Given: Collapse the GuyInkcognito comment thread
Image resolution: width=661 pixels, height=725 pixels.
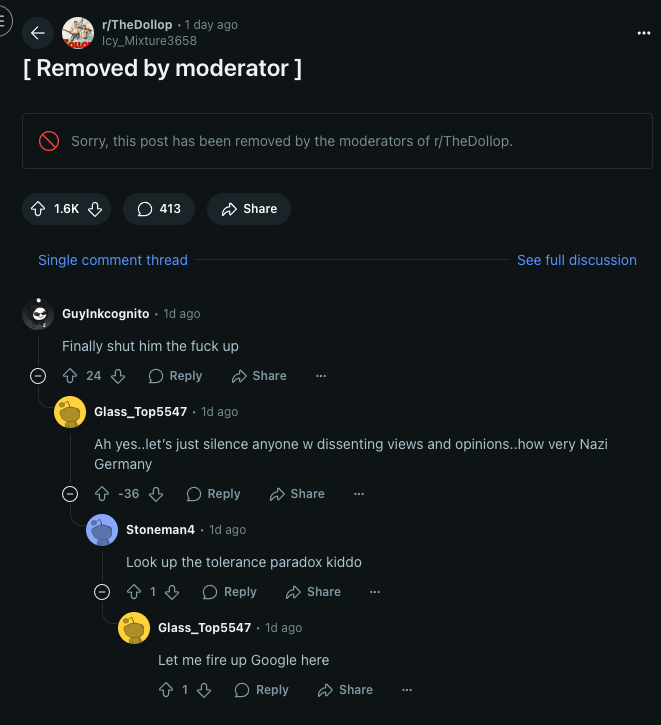Looking at the screenshot, I should coord(38,376).
